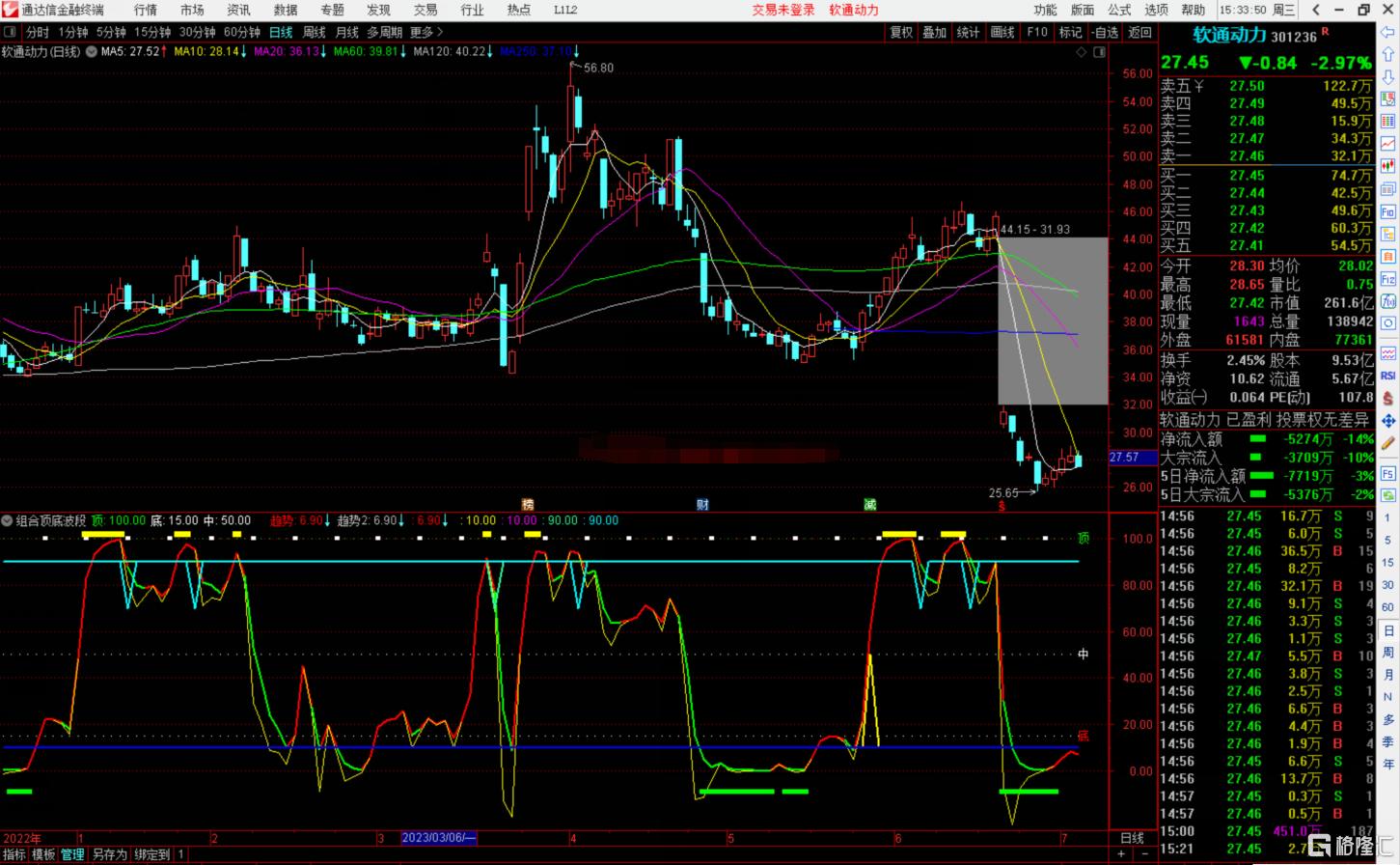
Task: Switch to 30分钟 period
Action: coord(197,33)
